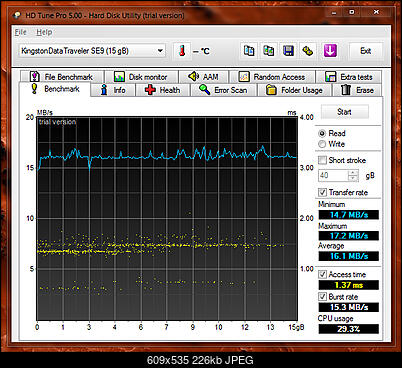Copy info to clipboard icon
402x368 pixels.
tap(249, 51)
